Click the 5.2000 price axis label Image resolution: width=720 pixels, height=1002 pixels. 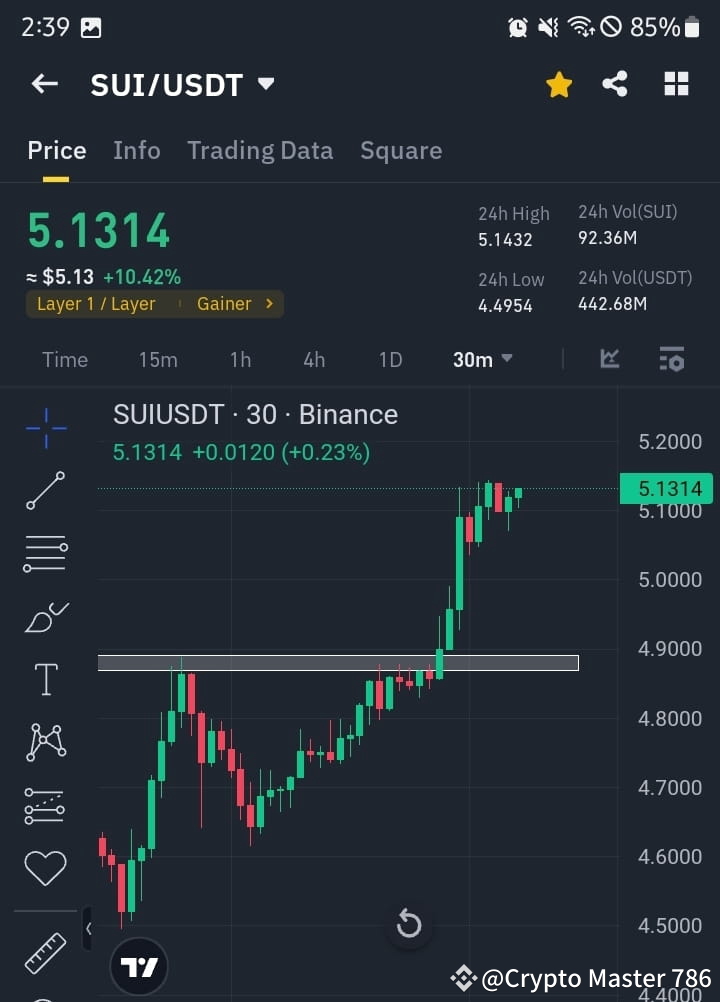(670, 442)
